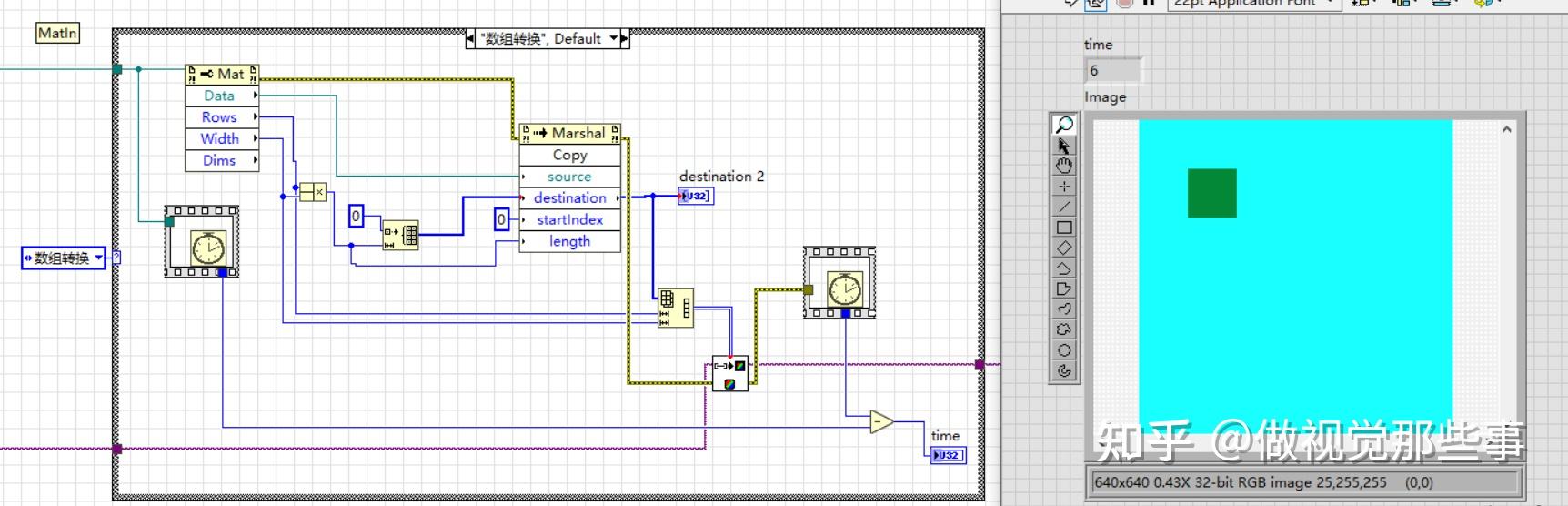The height and width of the screenshot is (506, 1568).
Task: Click the case selector question mark terminal
Action: tap(116, 258)
